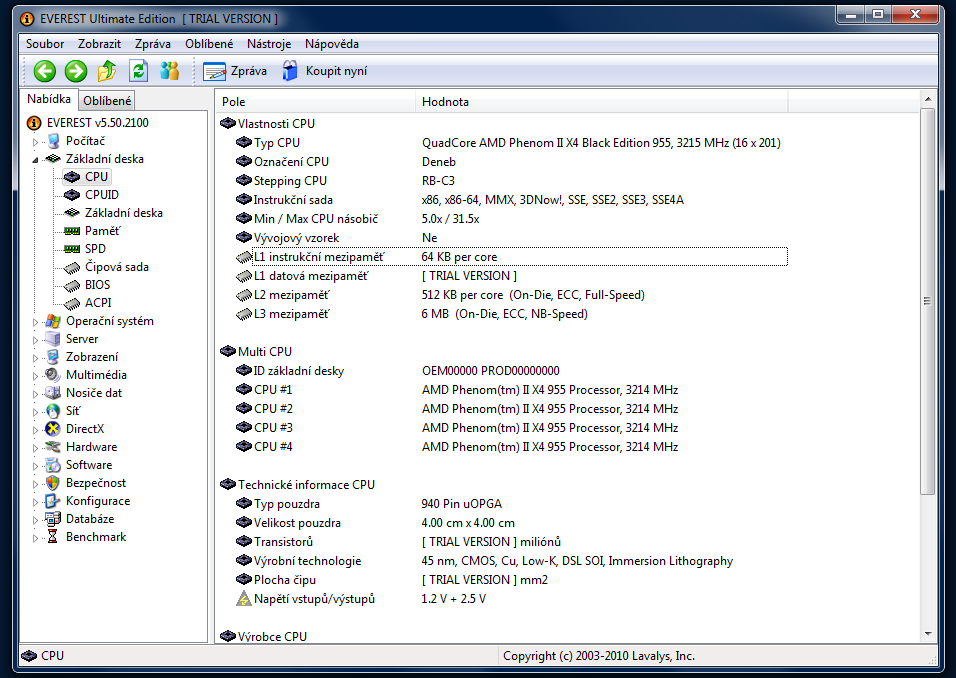Click the Up one level toolbar icon
The height and width of the screenshot is (678, 956).
point(107,71)
